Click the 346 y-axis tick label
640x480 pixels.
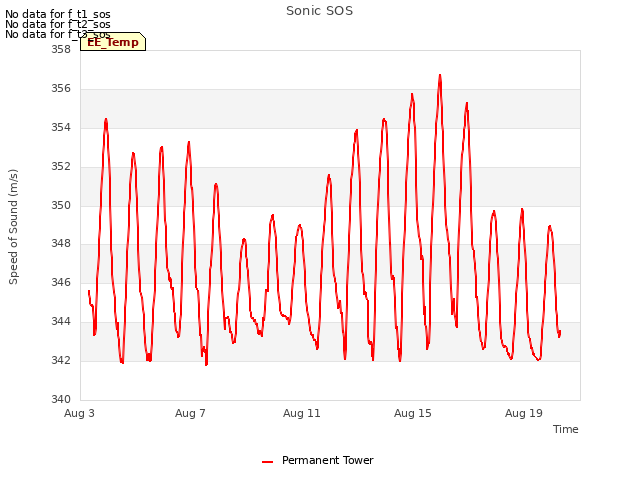[x=61, y=282]
